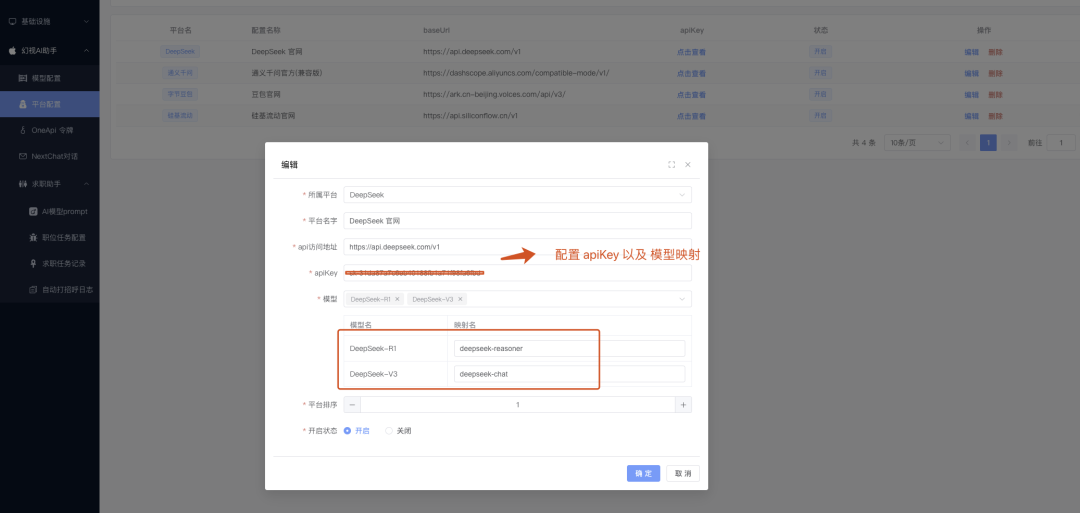1080x513 pixels.
Task: Click 编辑 for the 通义千问官方 row
Action: coord(971,73)
